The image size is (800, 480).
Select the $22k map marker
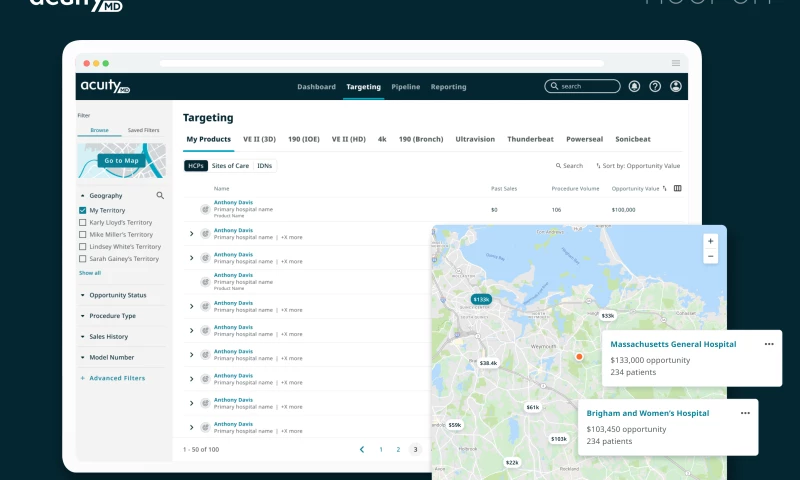tap(512, 463)
